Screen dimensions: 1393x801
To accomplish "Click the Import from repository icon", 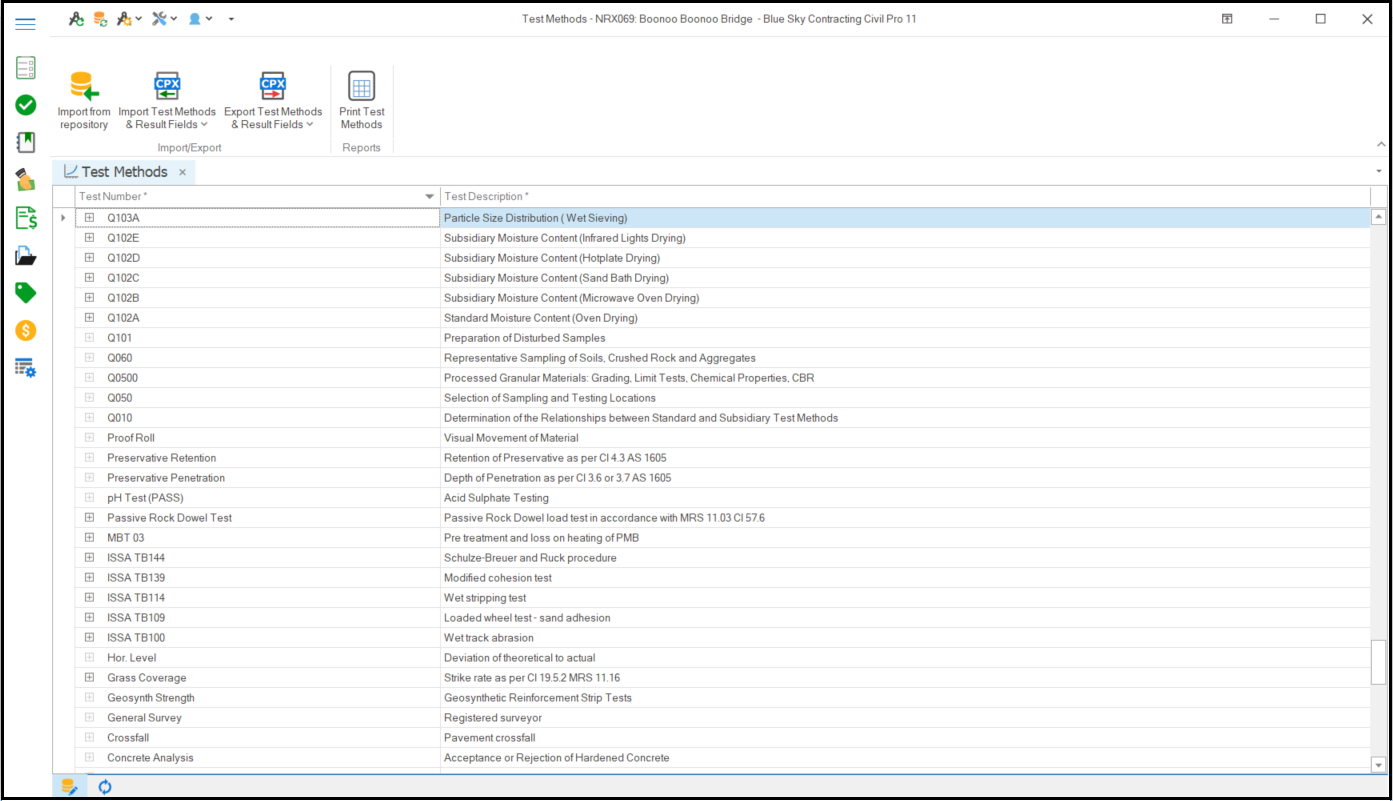I will pos(84,87).
